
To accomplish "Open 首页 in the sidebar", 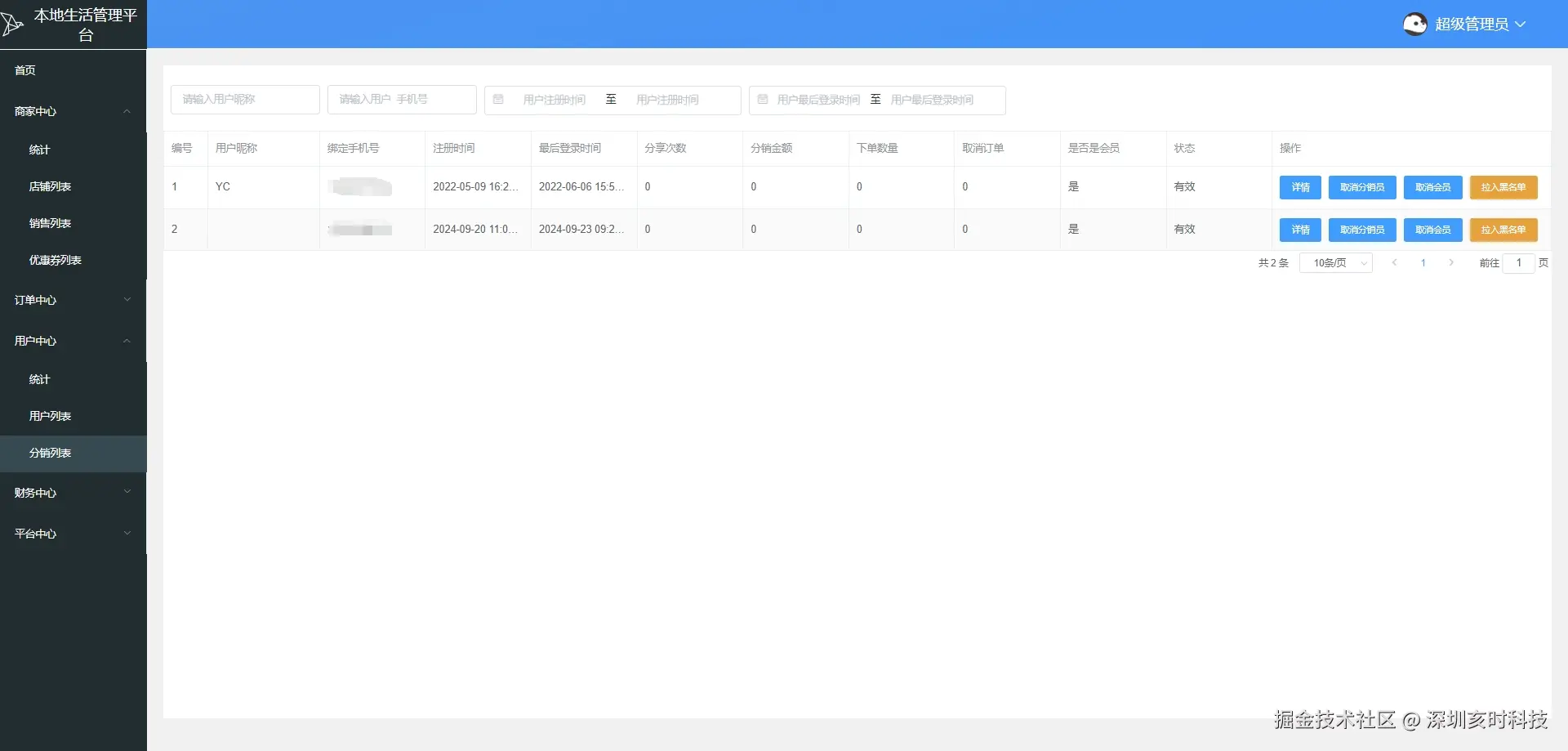I will 73,70.
